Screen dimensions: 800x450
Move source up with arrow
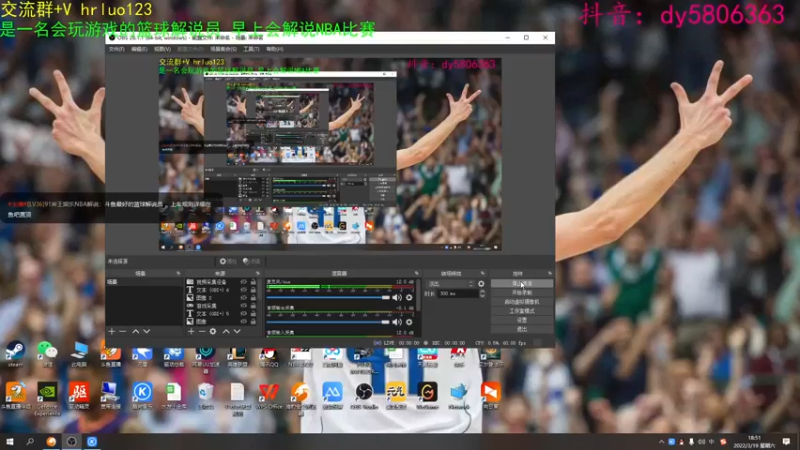226,332
